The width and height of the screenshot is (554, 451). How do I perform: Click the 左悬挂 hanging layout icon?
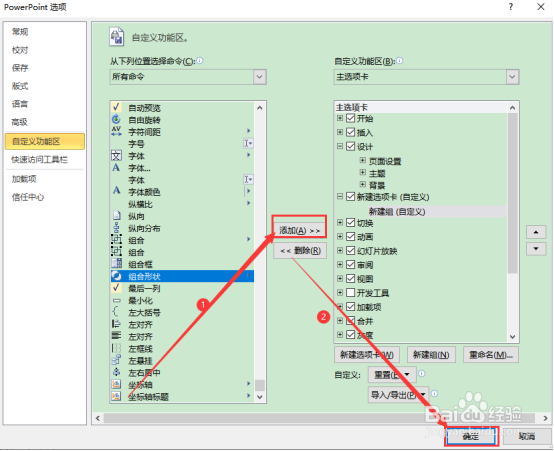pyautogui.click(x=116, y=360)
